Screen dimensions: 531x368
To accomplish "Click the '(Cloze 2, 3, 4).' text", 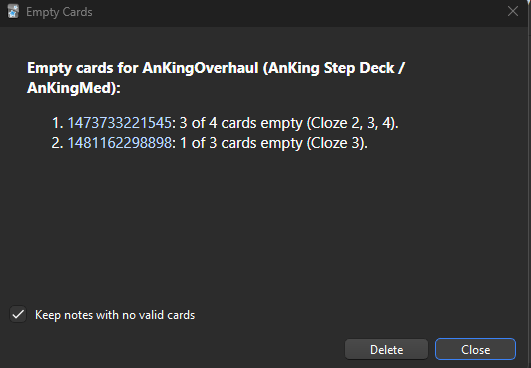I will point(353,123).
